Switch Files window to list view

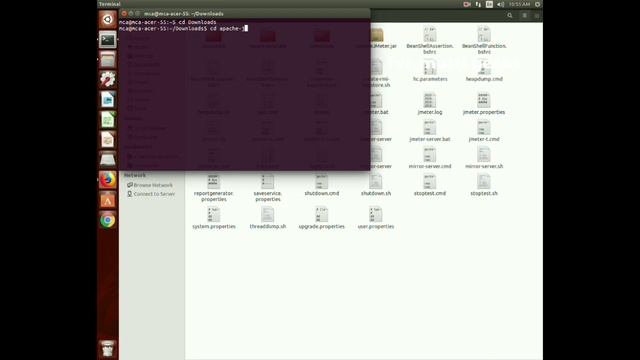tap(524, 16)
